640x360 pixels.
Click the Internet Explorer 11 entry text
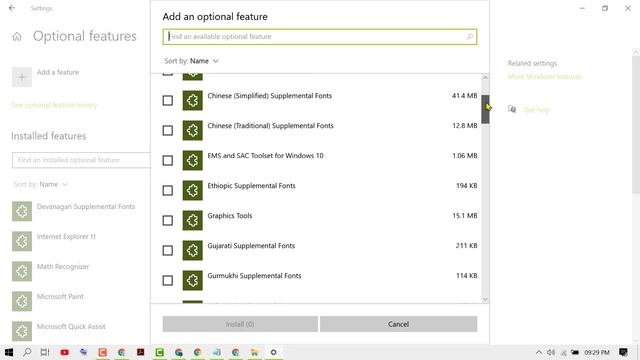click(66, 236)
